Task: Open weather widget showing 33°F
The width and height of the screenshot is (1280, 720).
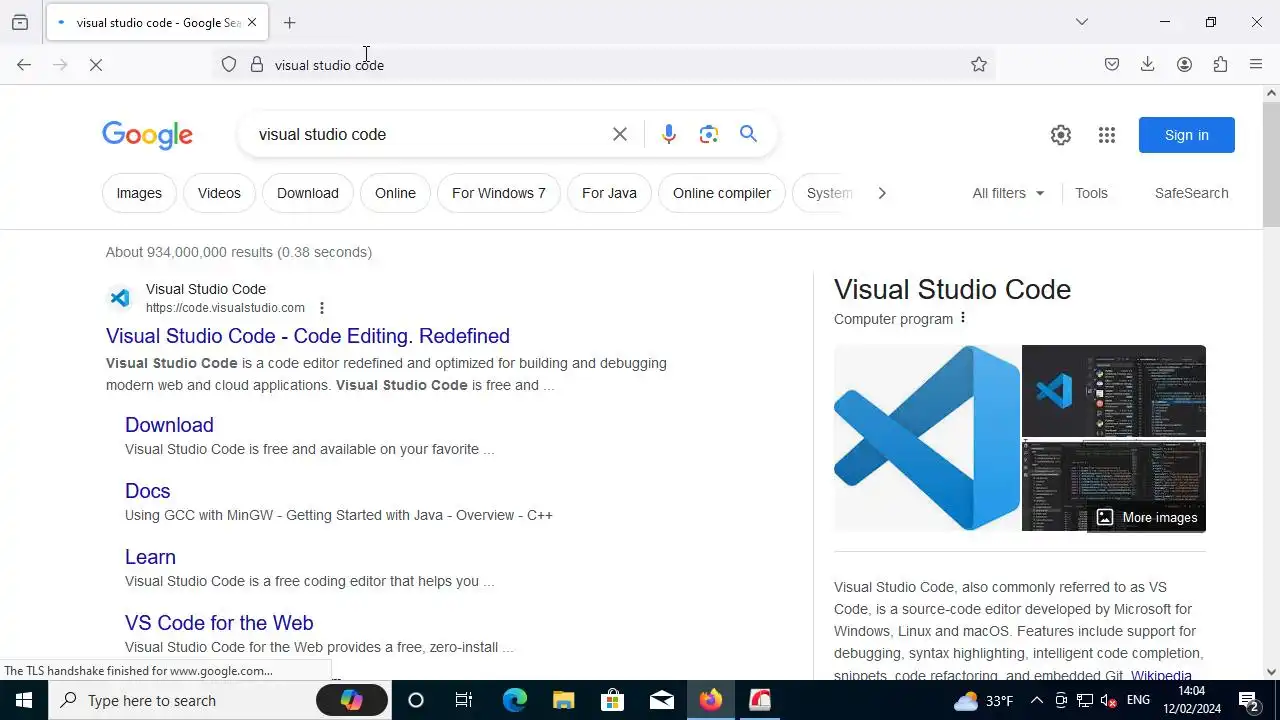Action: [x=984, y=700]
